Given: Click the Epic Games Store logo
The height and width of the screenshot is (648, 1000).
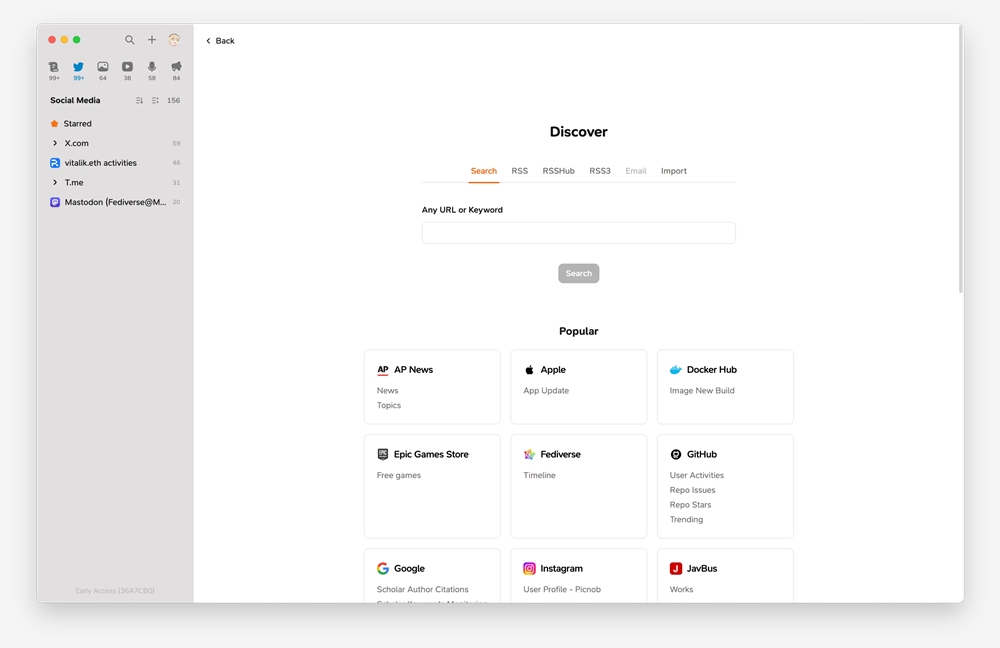Looking at the screenshot, I should coord(383,454).
